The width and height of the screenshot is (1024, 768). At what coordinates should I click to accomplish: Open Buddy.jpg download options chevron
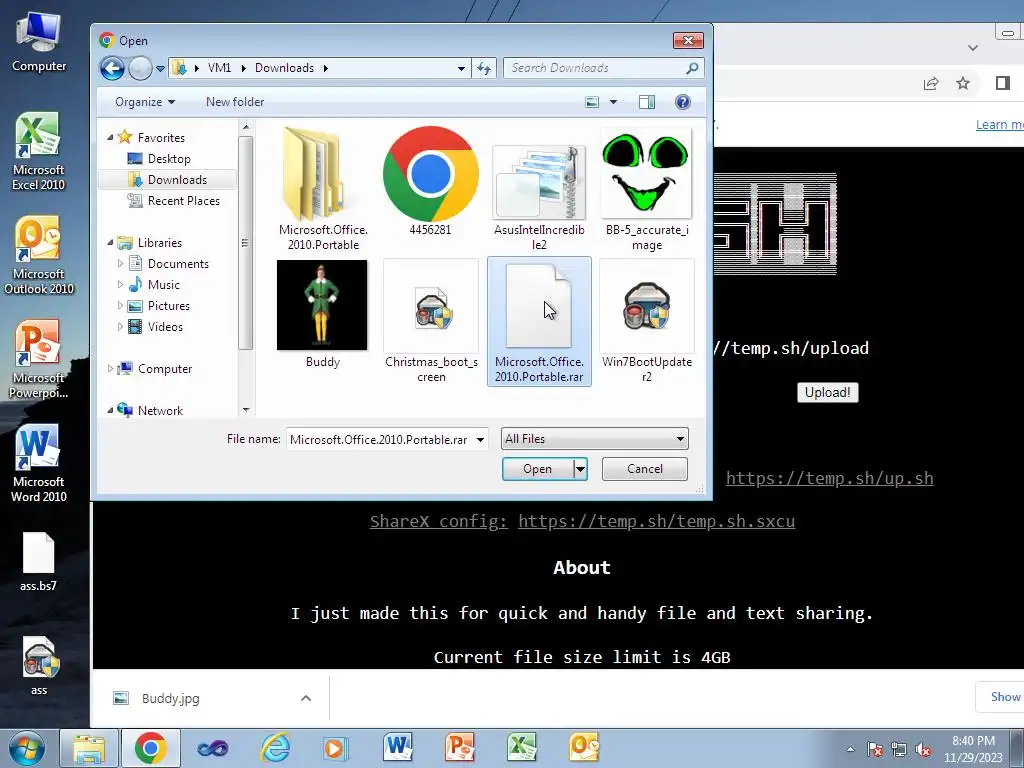tap(306, 698)
